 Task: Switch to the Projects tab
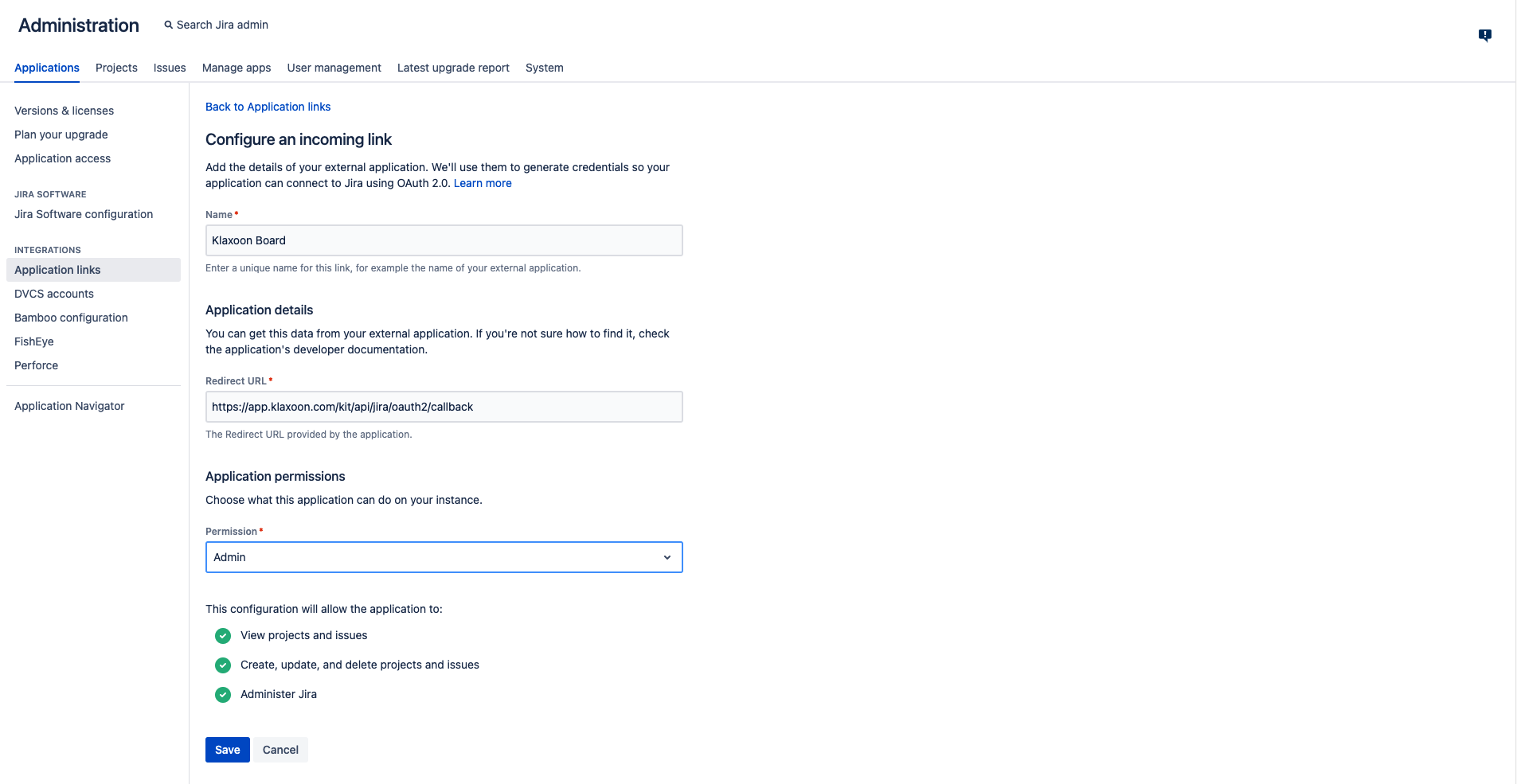point(115,68)
